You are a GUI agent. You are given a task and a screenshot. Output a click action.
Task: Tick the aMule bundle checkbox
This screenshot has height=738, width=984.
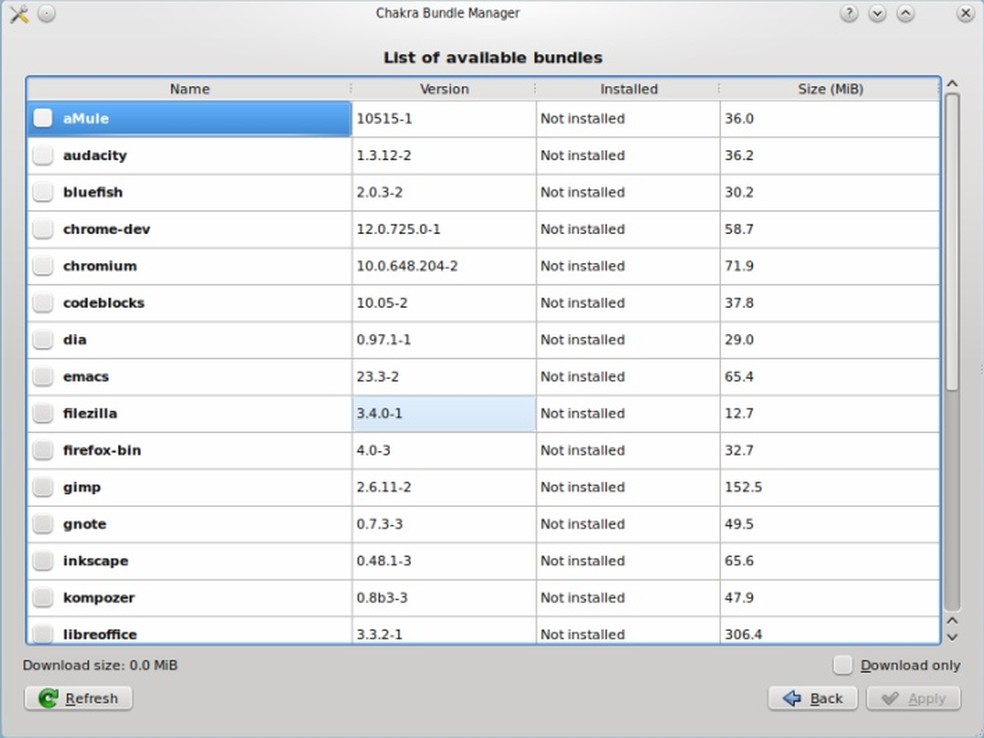point(42,118)
